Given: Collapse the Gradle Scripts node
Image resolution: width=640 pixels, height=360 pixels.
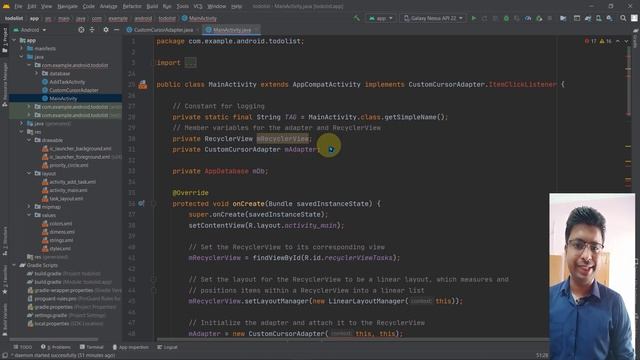Looking at the screenshot, I should tap(14, 265).
